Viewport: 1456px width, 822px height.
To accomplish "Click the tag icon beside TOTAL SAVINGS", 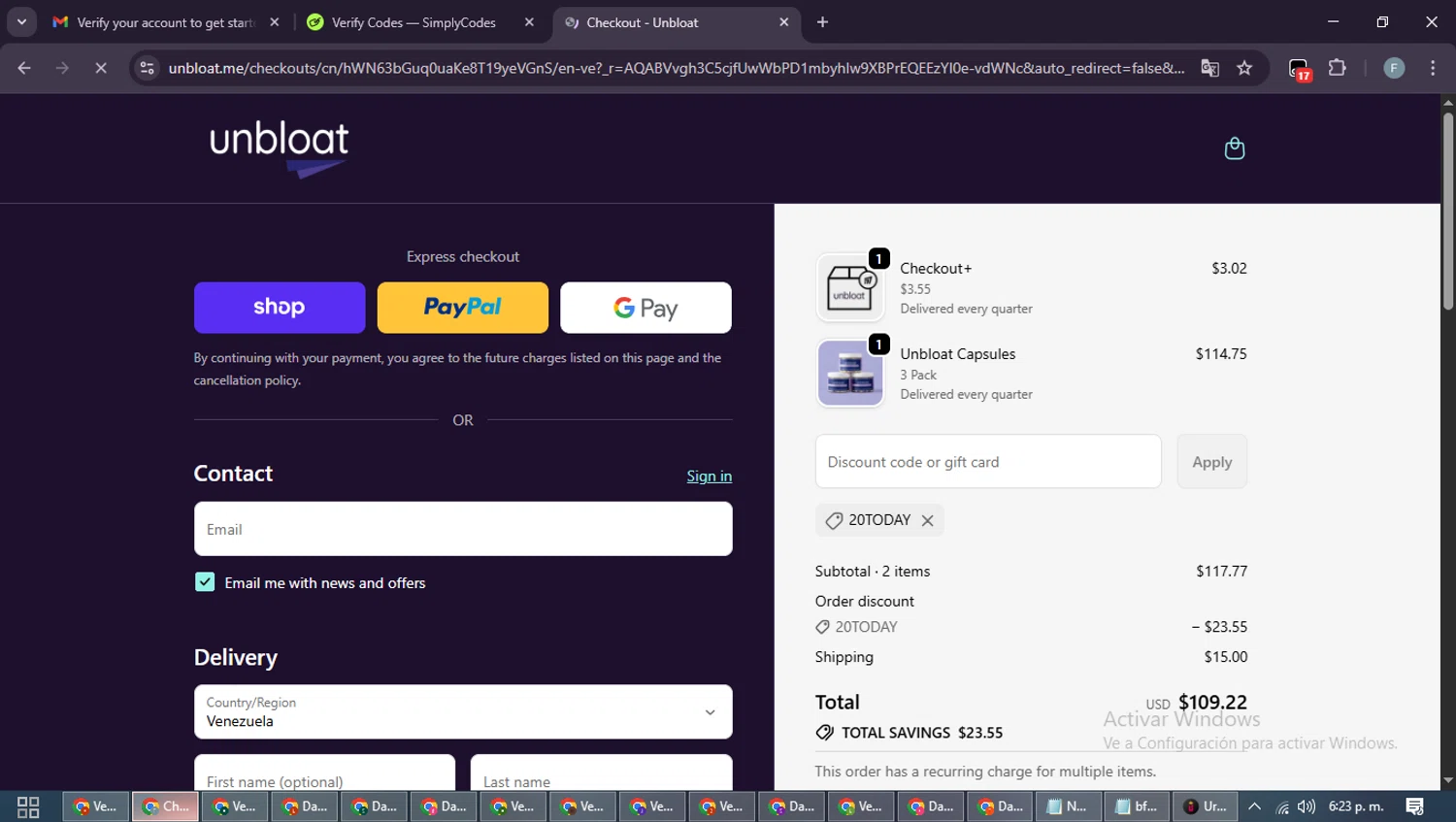I will 824,733.
